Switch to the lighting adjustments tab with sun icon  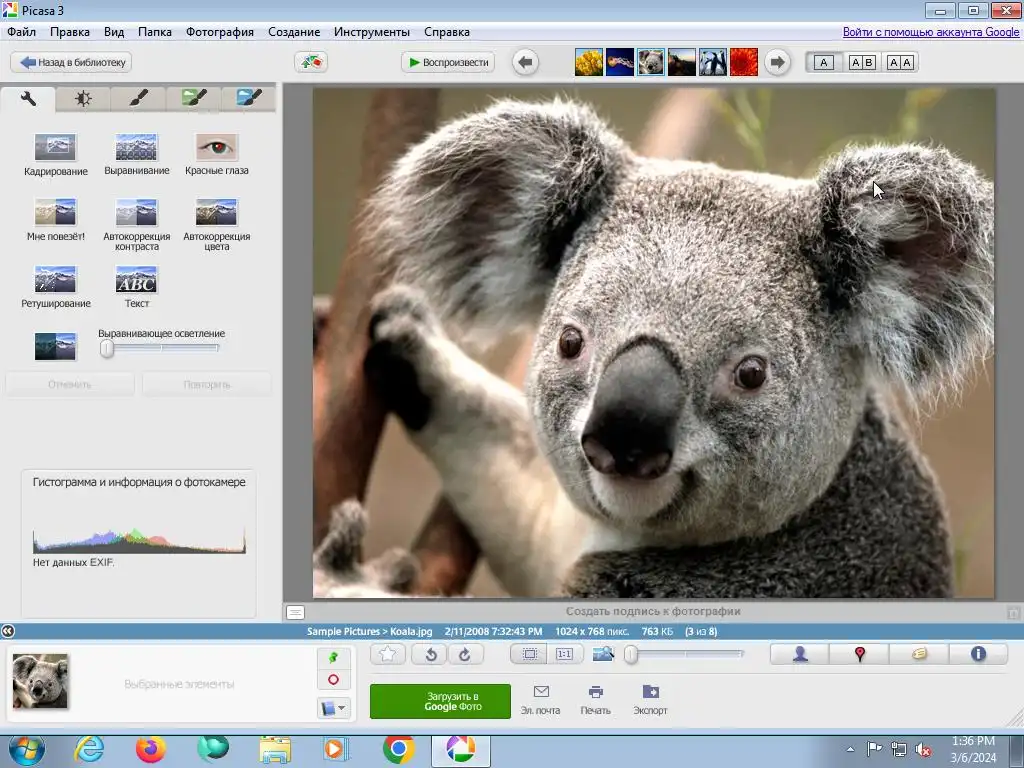tap(83, 98)
